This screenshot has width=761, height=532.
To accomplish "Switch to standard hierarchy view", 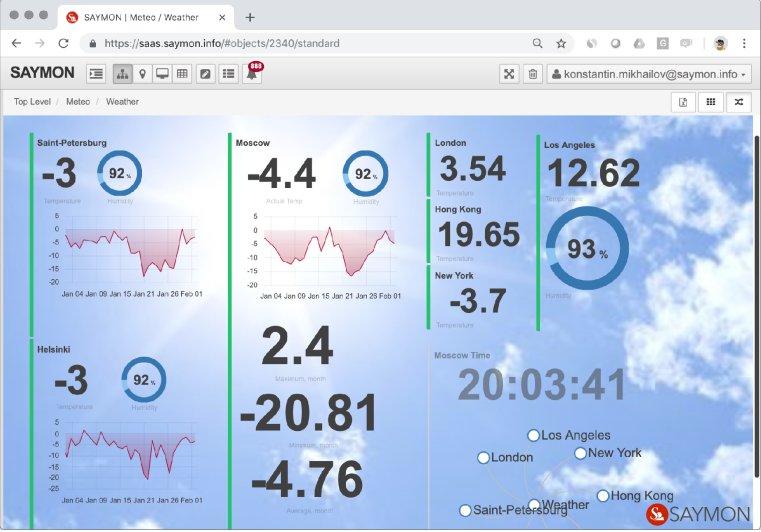I will (x=122, y=74).
